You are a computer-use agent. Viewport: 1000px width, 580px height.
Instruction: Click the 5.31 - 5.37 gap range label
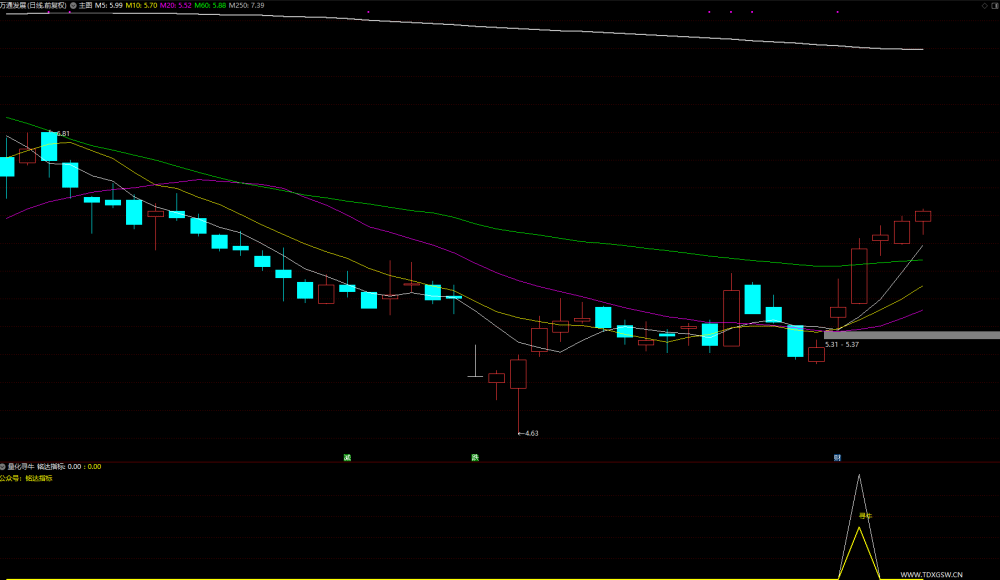[842, 344]
